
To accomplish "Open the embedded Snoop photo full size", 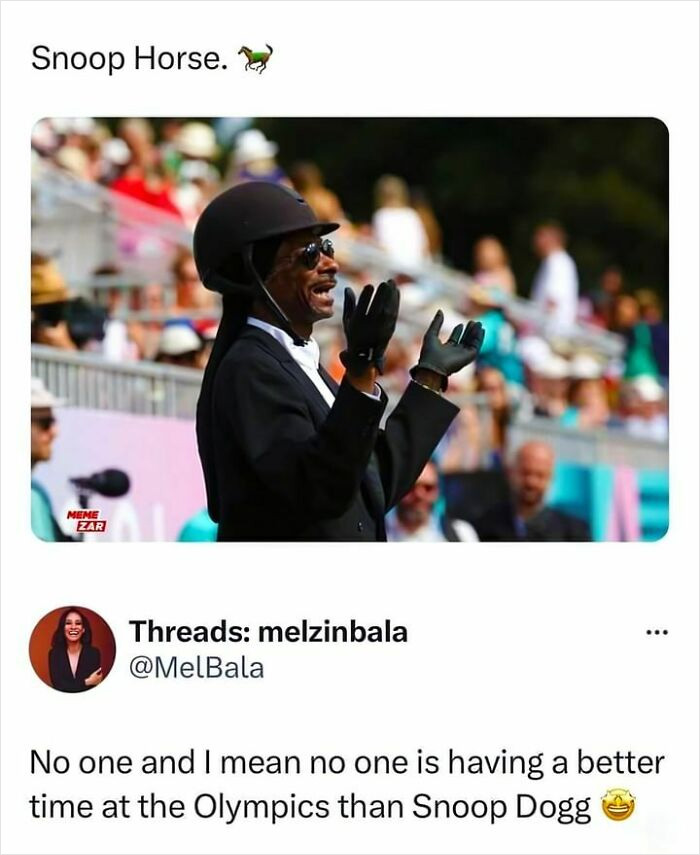I will (349, 329).
